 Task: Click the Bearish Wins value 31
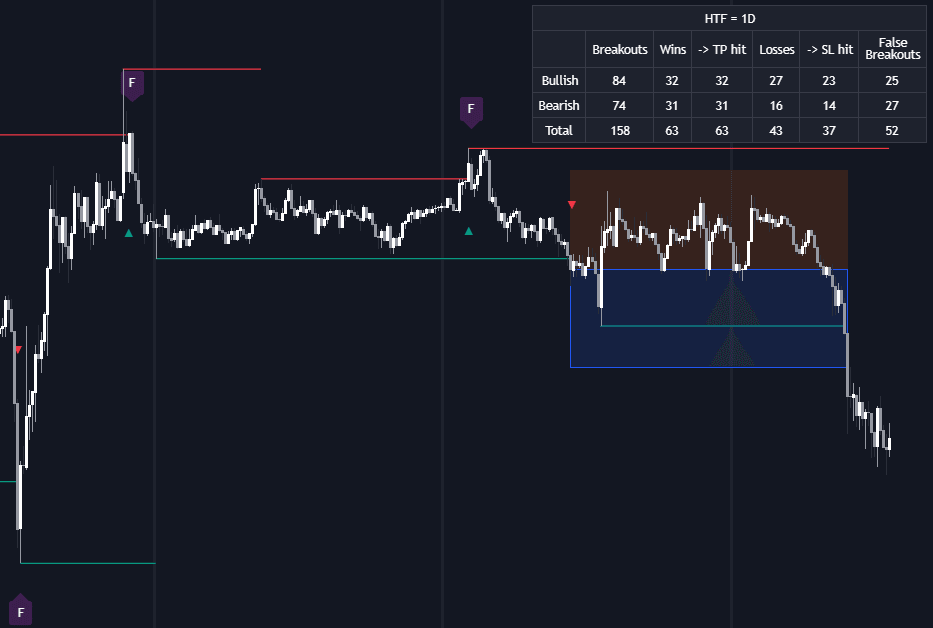tap(672, 105)
